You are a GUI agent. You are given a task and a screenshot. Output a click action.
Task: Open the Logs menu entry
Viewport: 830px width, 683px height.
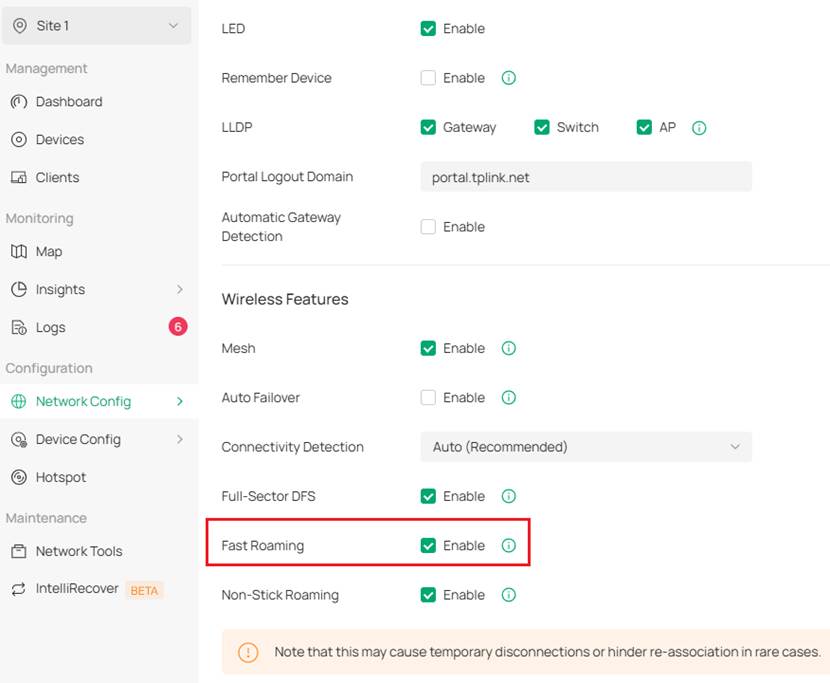pos(50,328)
